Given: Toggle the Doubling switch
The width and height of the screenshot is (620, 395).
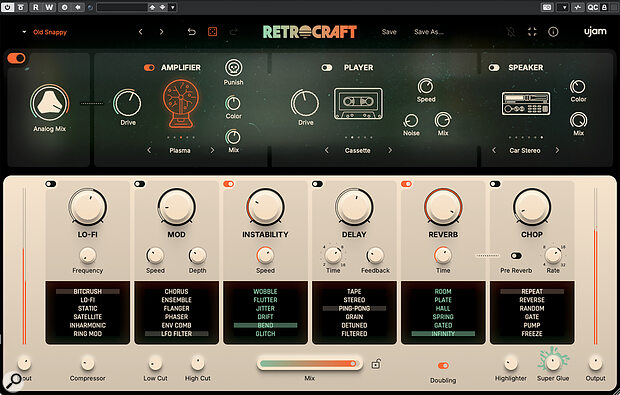Looking at the screenshot, I should (x=443, y=366).
